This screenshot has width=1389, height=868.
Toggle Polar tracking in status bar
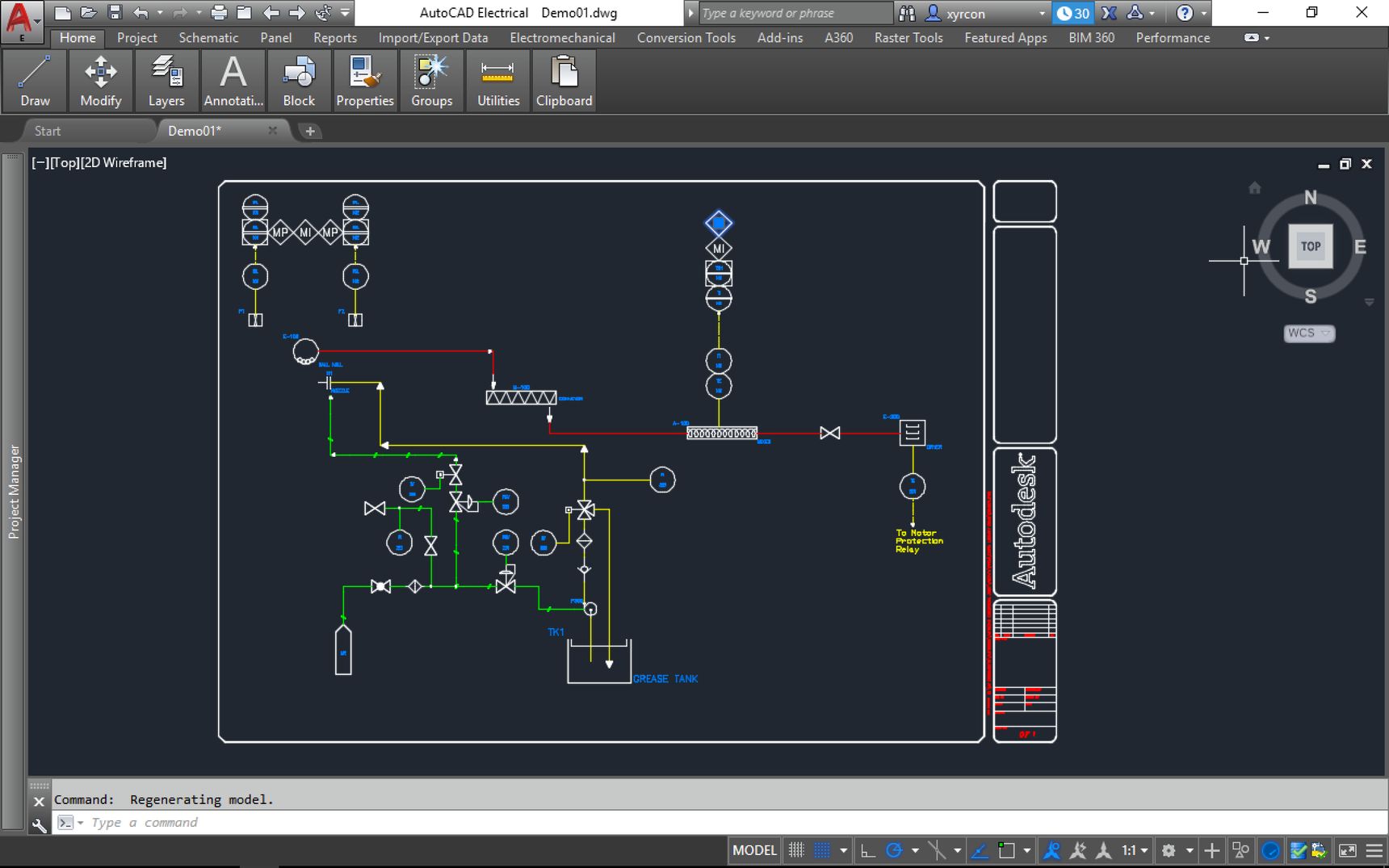pyautogui.click(x=894, y=850)
